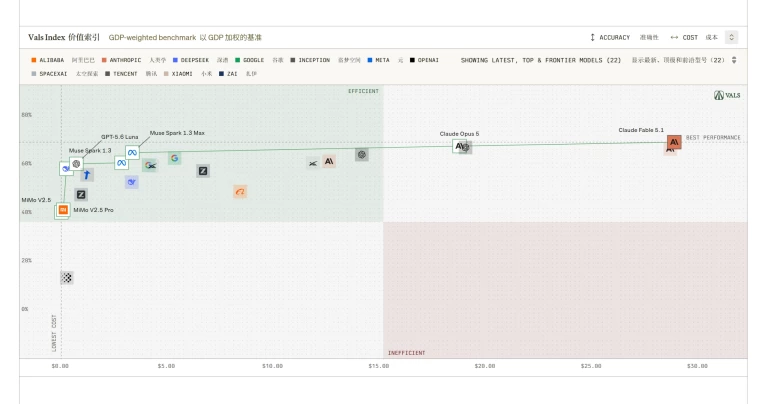
Task: Toggle the ALIBABA legend filter
Action: tap(48, 60)
